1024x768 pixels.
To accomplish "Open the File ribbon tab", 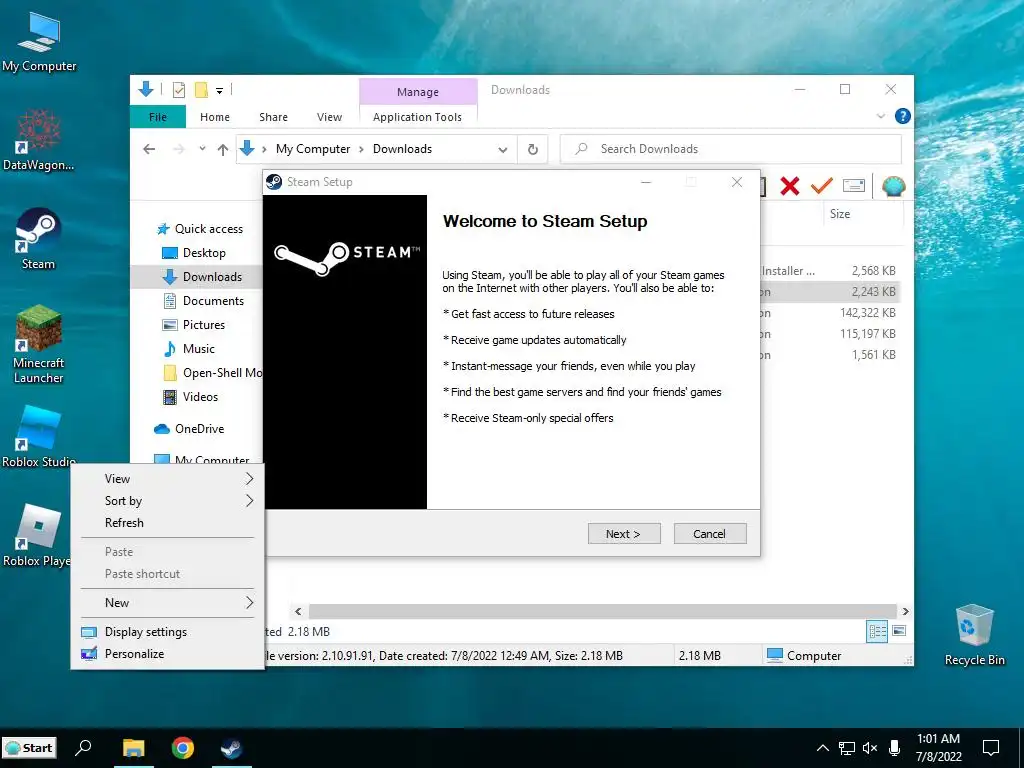I will click(x=158, y=117).
